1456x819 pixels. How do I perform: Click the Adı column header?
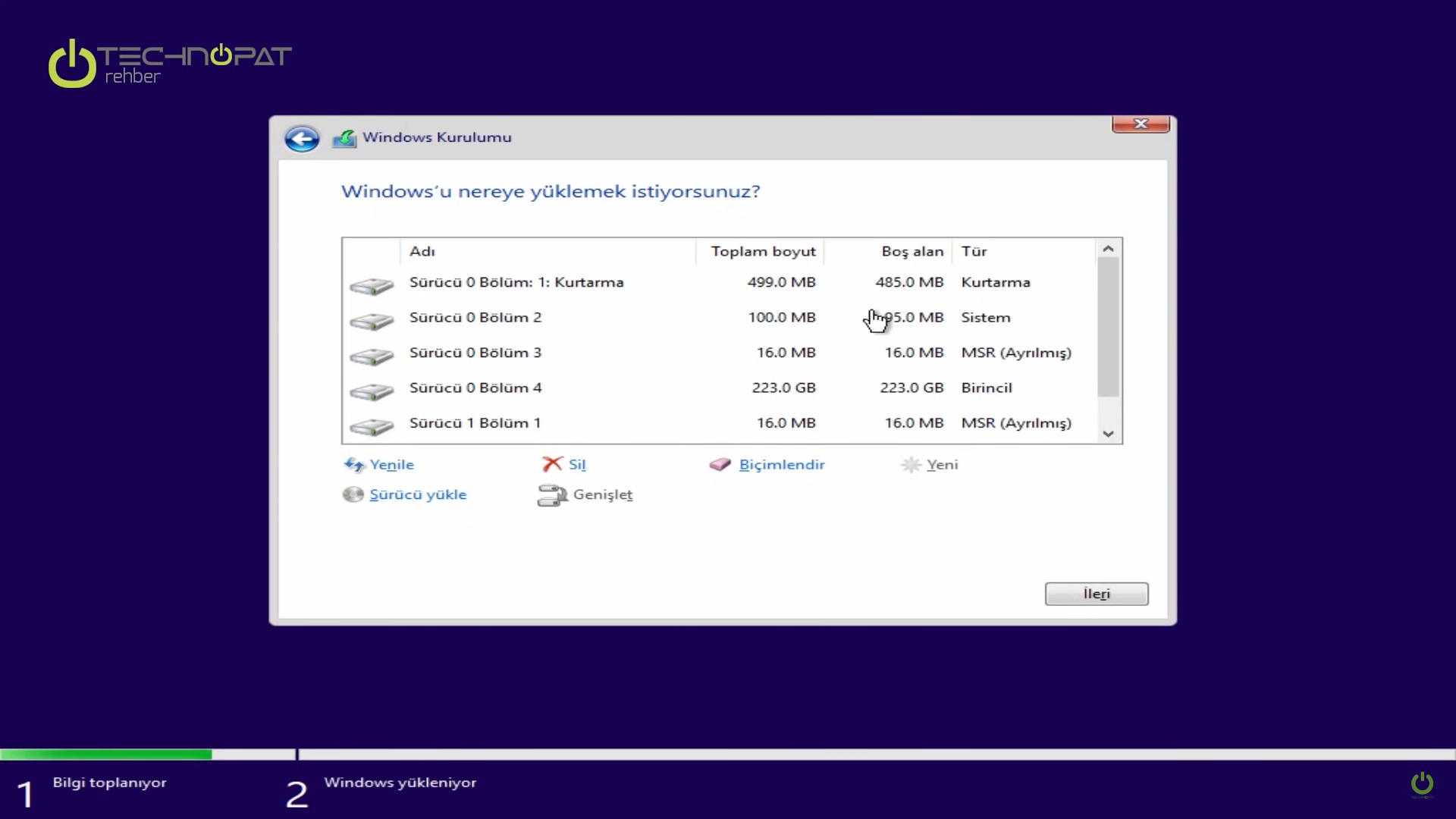click(422, 251)
